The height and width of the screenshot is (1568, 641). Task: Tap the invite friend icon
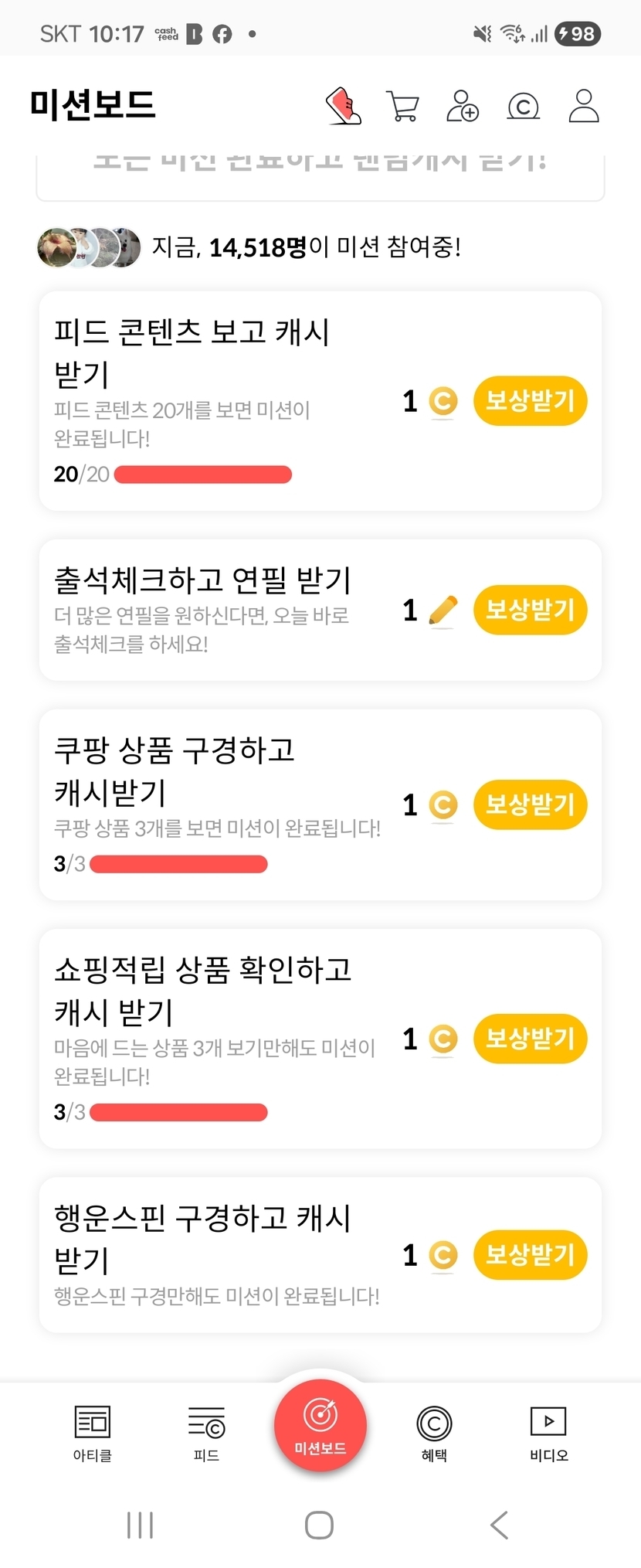463,106
